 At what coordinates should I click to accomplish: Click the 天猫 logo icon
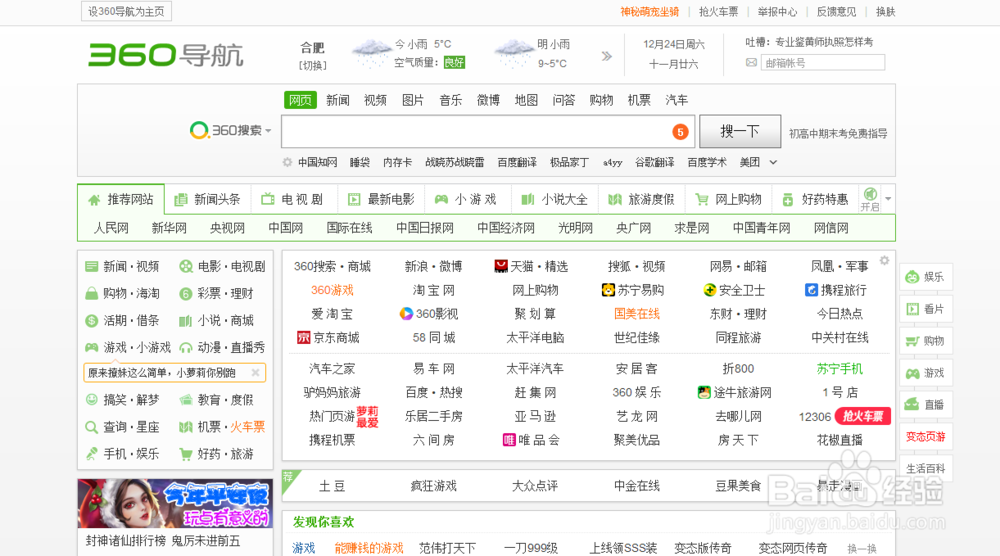501,266
